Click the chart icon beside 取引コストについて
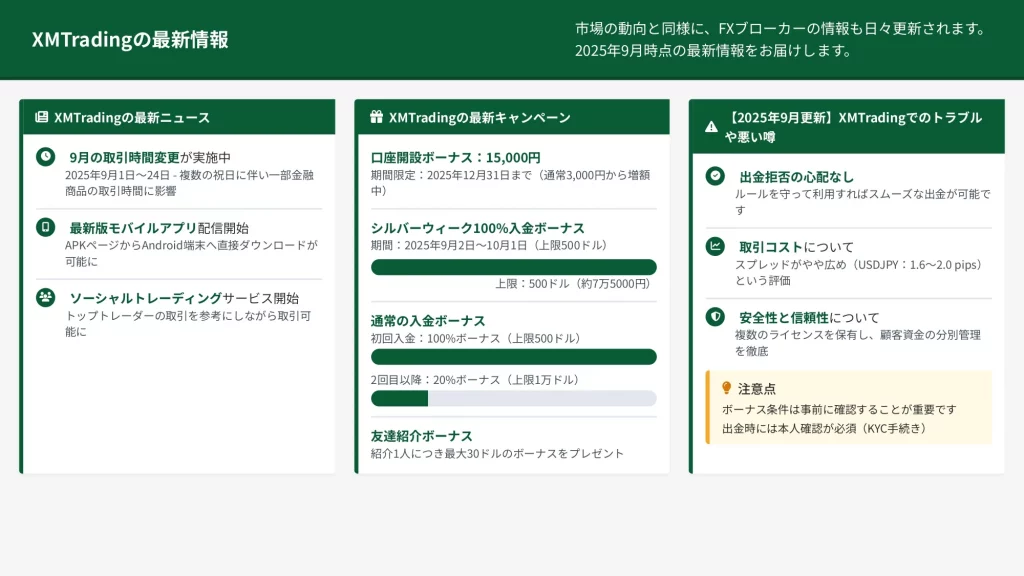 coord(715,246)
